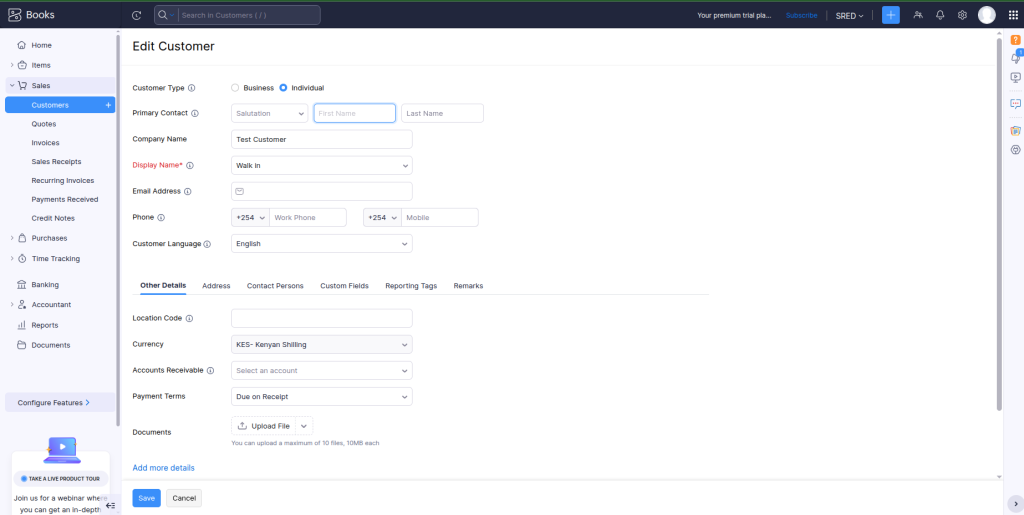
Task: Click the Subscribe link
Action: [x=801, y=16]
